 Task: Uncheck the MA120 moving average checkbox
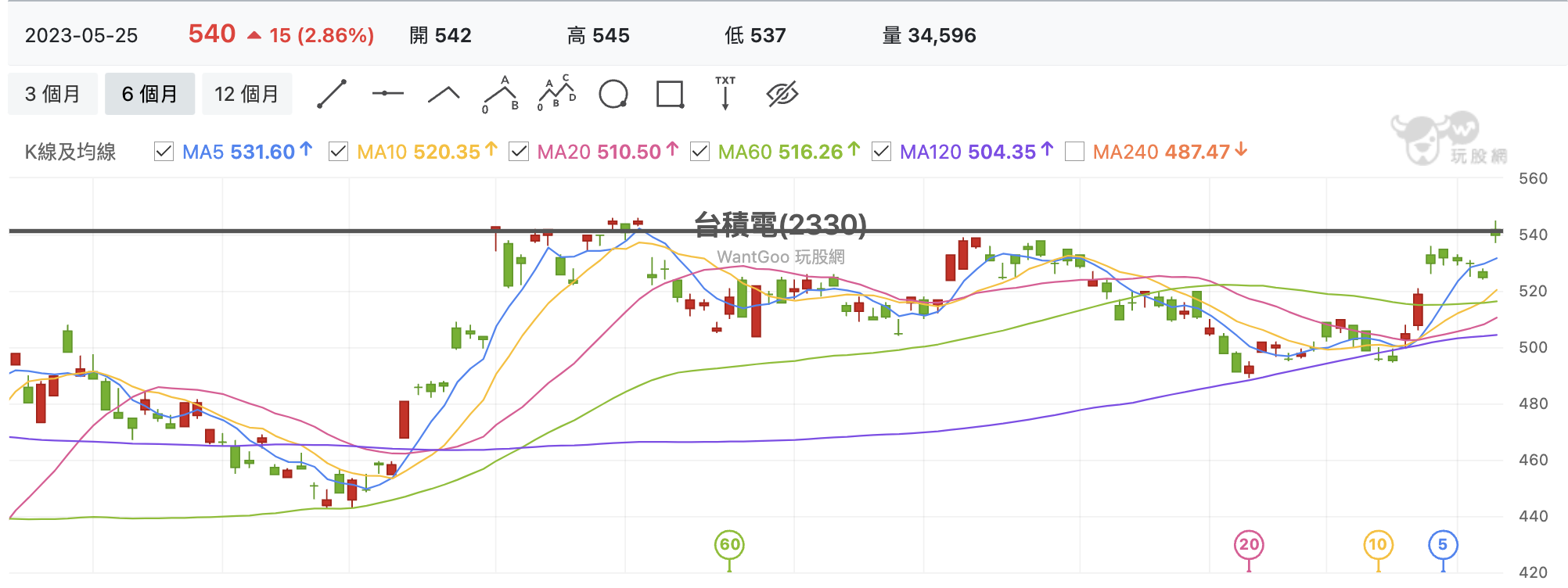[881, 151]
